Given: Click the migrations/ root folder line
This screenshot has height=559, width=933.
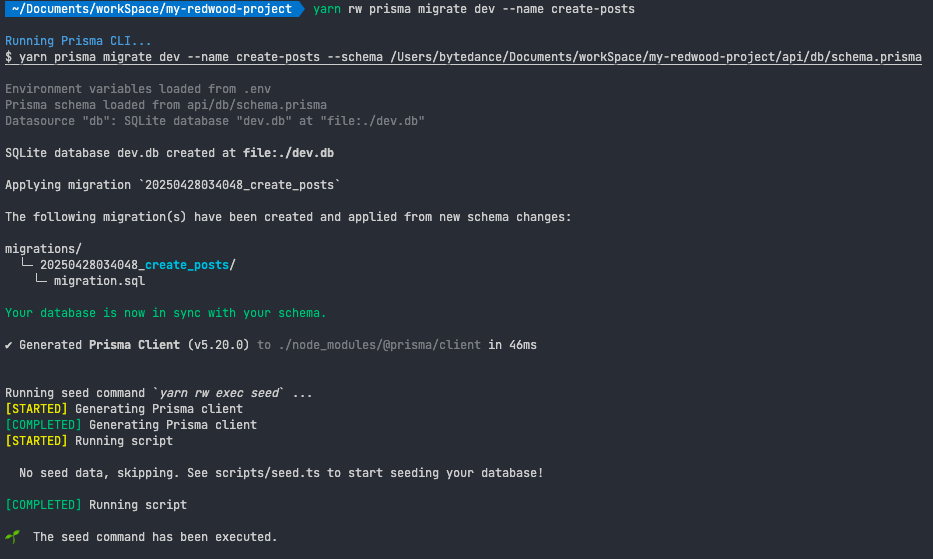Looking at the screenshot, I should pyautogui.click(x=43, y=249).
